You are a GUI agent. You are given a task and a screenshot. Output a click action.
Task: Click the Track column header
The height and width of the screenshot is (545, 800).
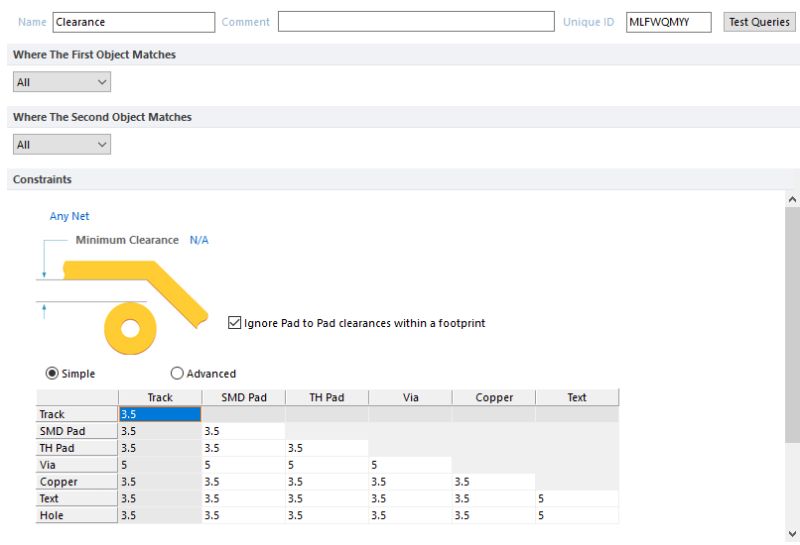(x=160, y=397)
